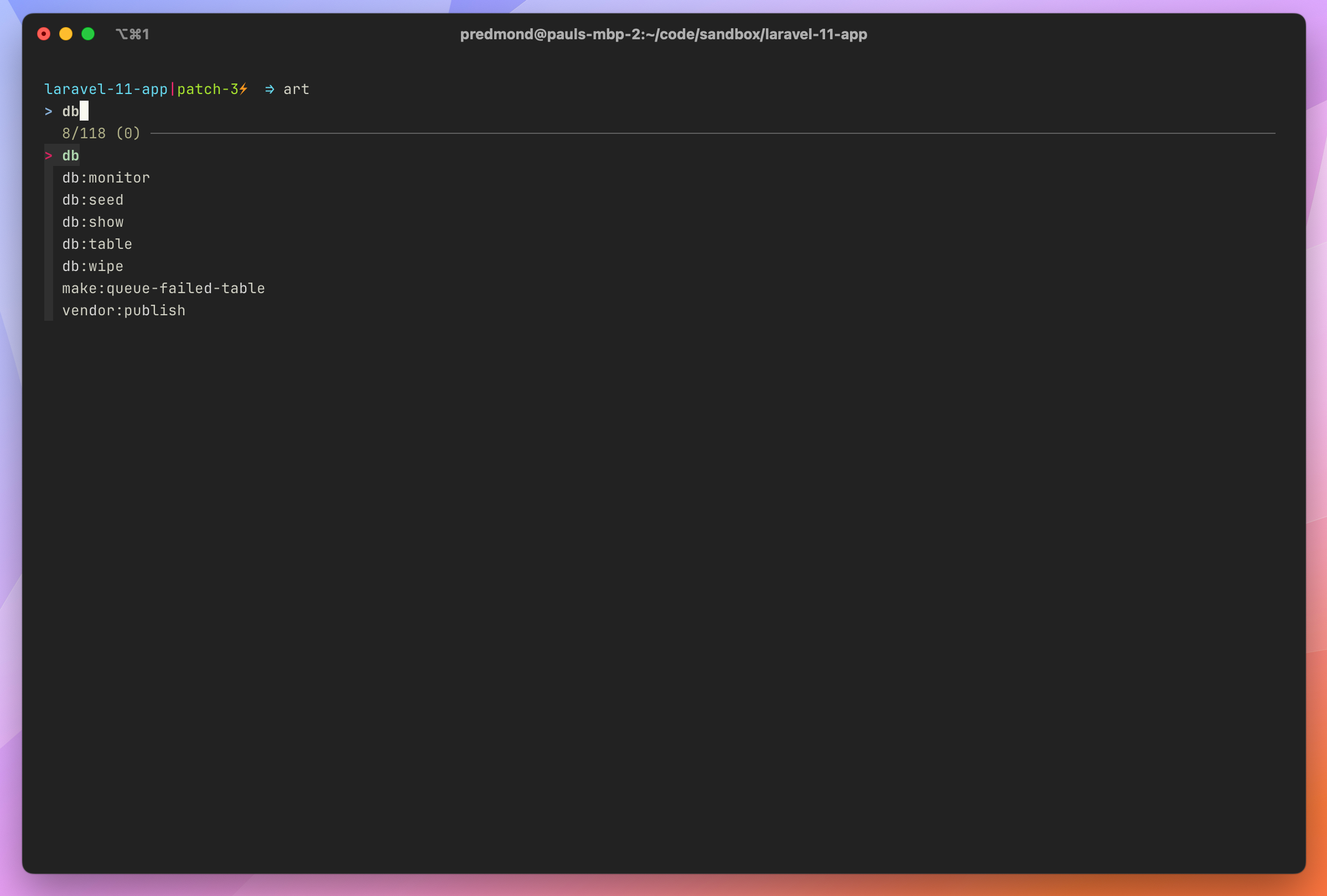Click the blue query prompt chevron
Image resolution: width=1327 pixels, height=896 pixels.
click(x=49, y=112)
